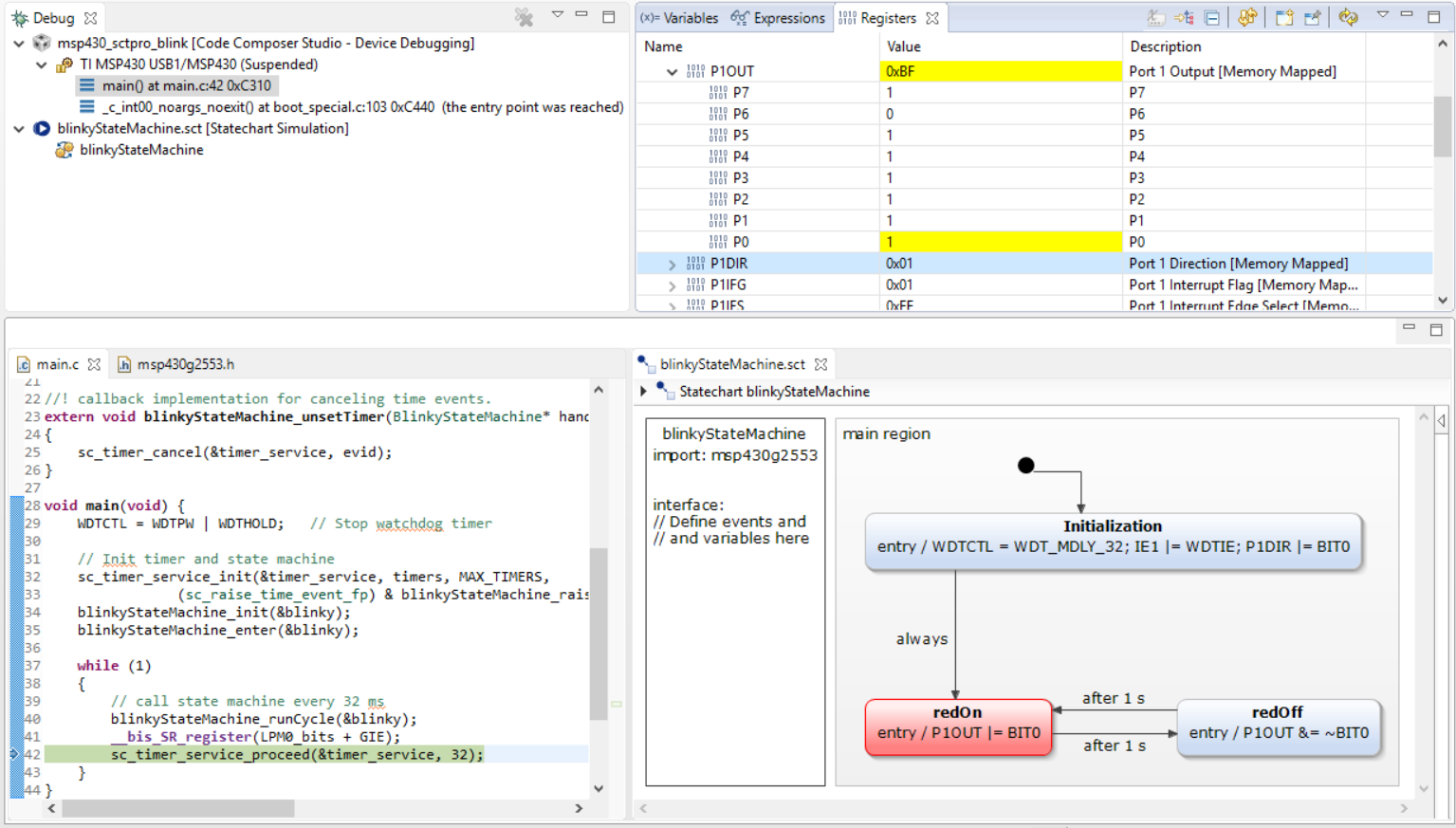Pin the Registers view to the debug context
Viewport: 1456px width, 828px height.
click(1312, 17)
